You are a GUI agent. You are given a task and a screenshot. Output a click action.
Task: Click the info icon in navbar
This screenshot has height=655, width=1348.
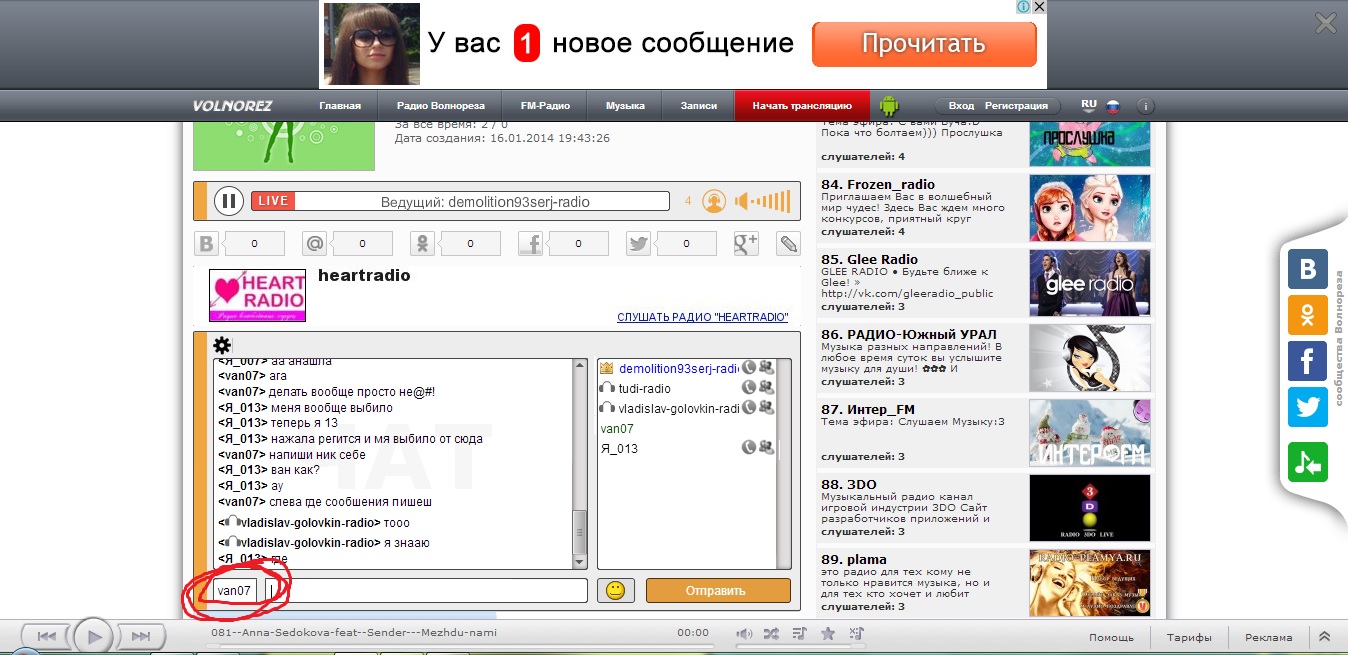(1146, 105)
